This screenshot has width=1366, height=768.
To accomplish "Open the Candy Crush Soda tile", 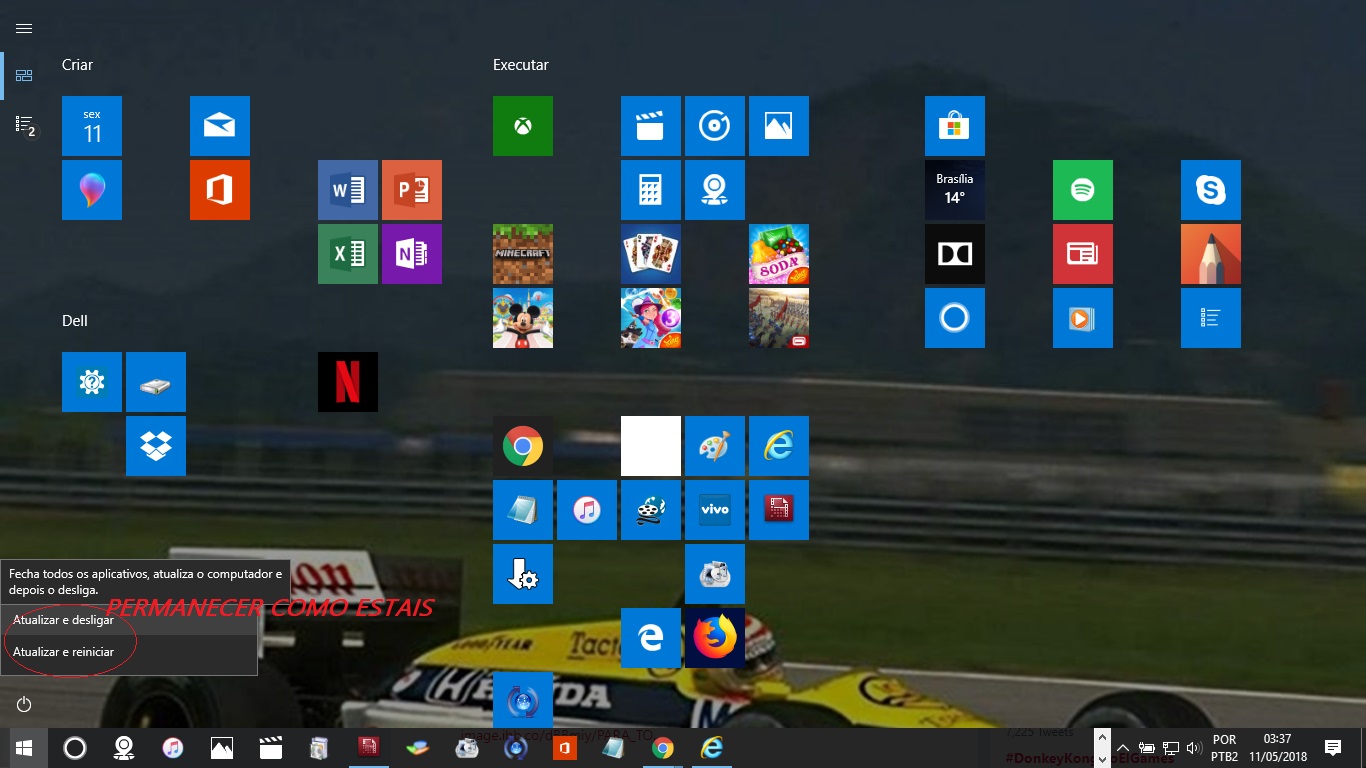I will click(x=779, y=254).
